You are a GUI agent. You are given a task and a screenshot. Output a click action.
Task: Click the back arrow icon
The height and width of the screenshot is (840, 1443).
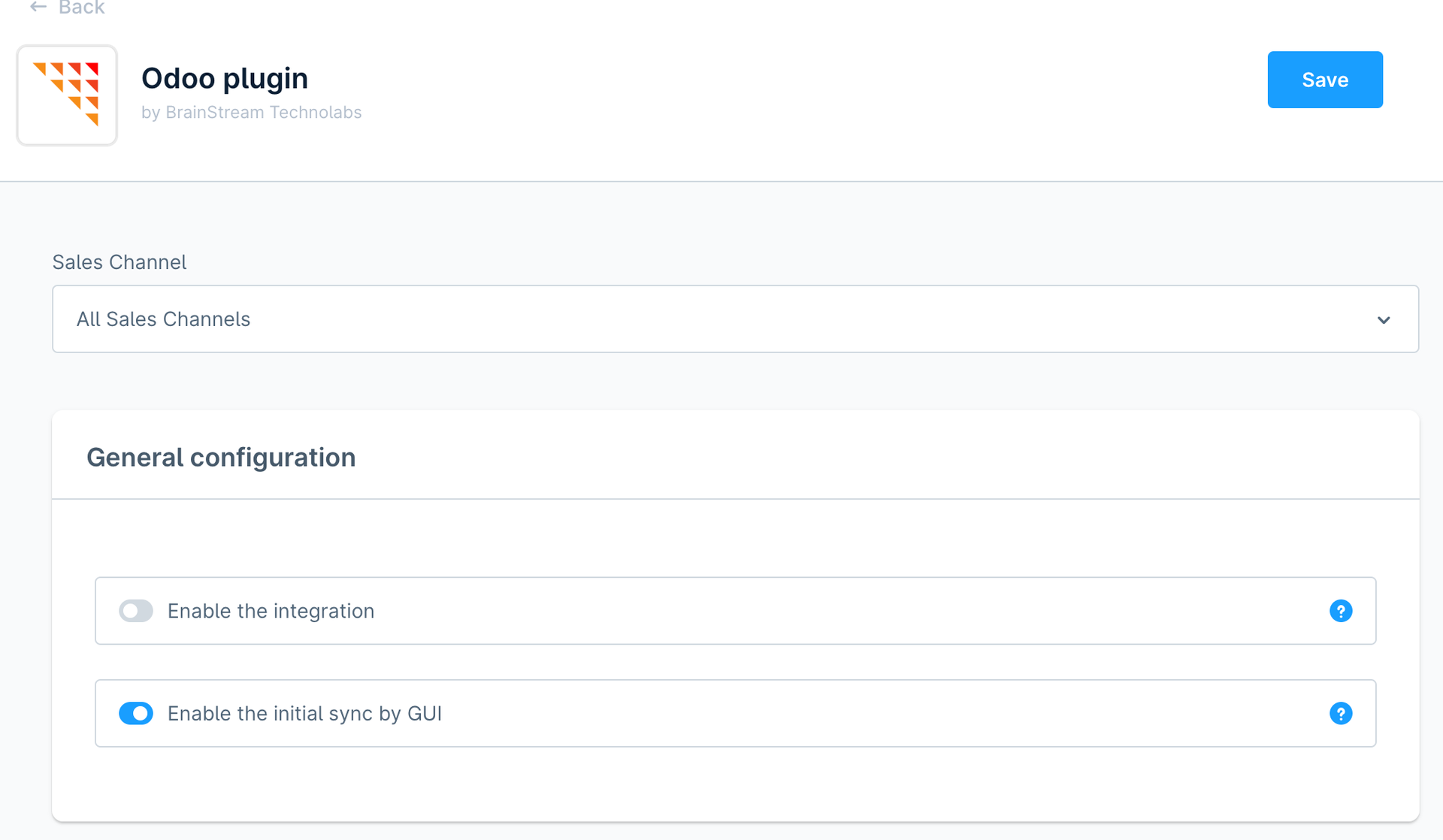38,8
